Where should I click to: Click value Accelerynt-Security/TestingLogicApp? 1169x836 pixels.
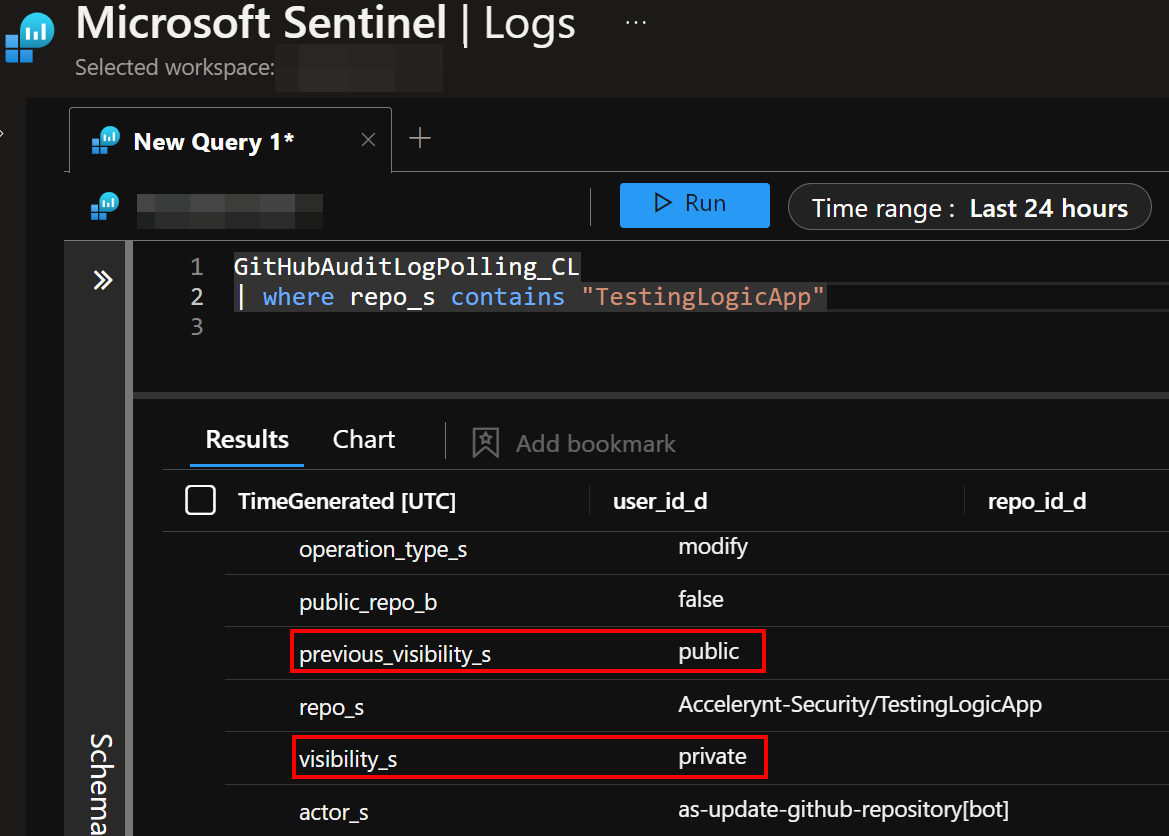[x=860, y=705]
